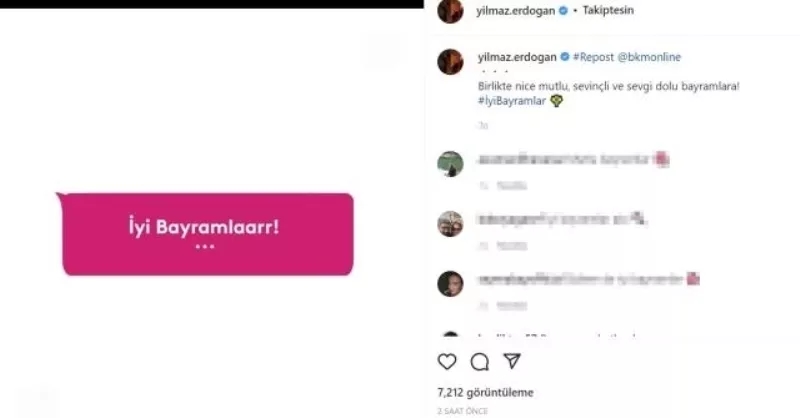Click the 2 SAAT ÖNCE timestamp
Screen dimensions: 800x418
pyautogui.click(x=463, y=411)
